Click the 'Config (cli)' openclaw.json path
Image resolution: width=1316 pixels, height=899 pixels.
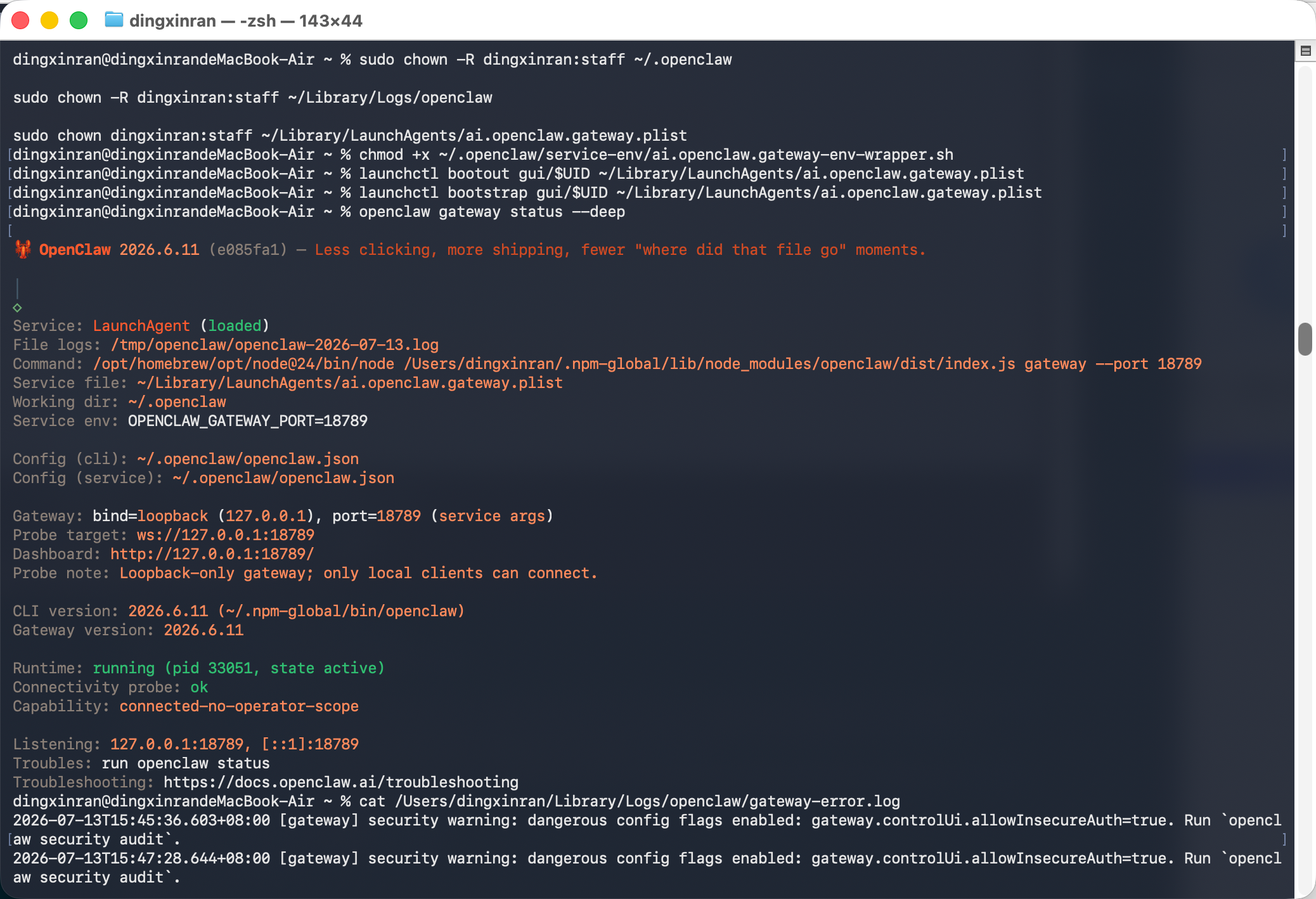click(x=248, y=459)
